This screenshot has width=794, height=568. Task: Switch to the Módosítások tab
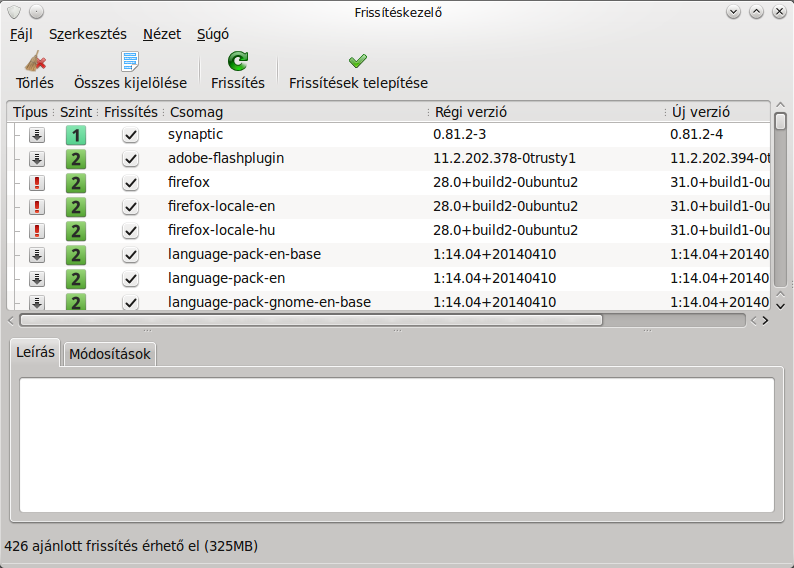tap(110, 354)
